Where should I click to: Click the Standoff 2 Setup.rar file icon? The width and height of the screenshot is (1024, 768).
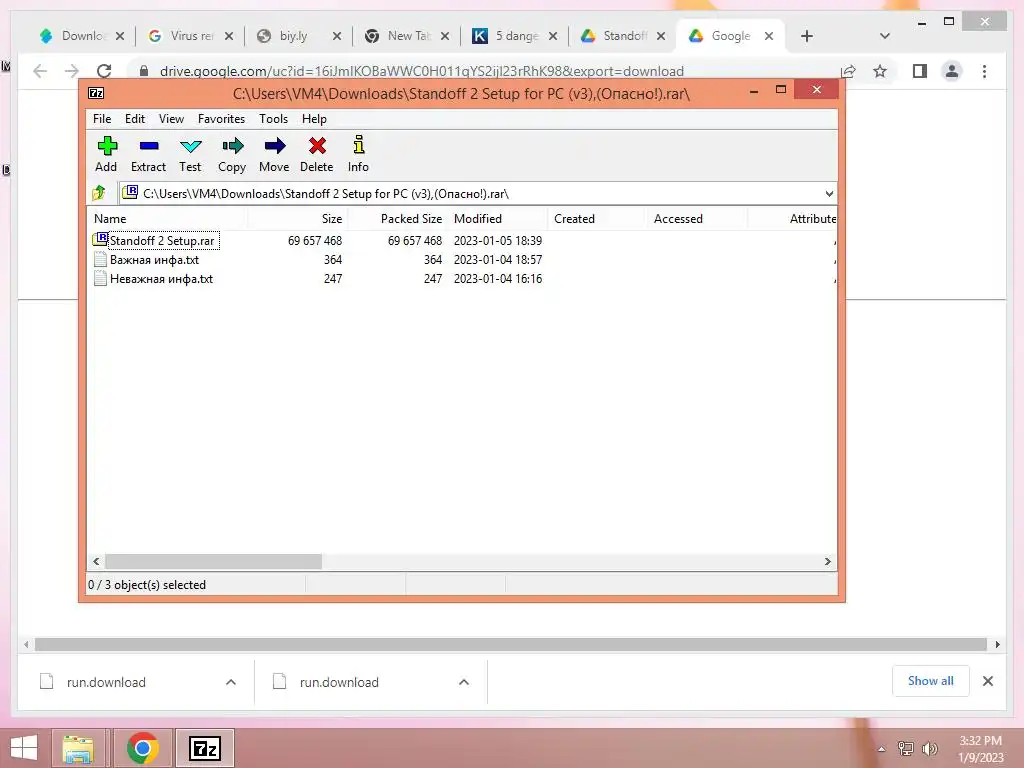point(100,240)
